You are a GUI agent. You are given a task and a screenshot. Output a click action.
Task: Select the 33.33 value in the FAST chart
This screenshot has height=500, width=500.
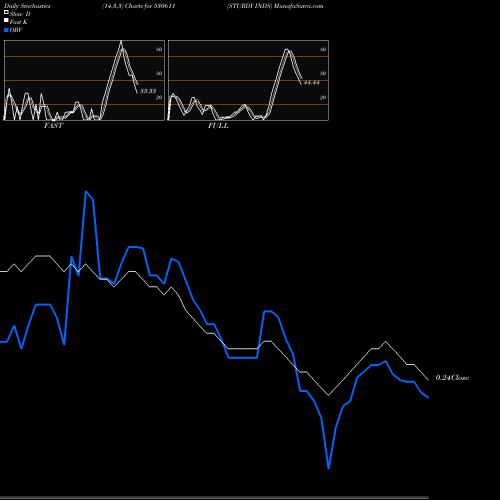(x=148, y=91)
